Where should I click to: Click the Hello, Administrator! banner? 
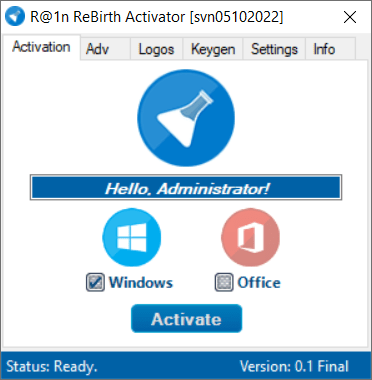point(186,187)
